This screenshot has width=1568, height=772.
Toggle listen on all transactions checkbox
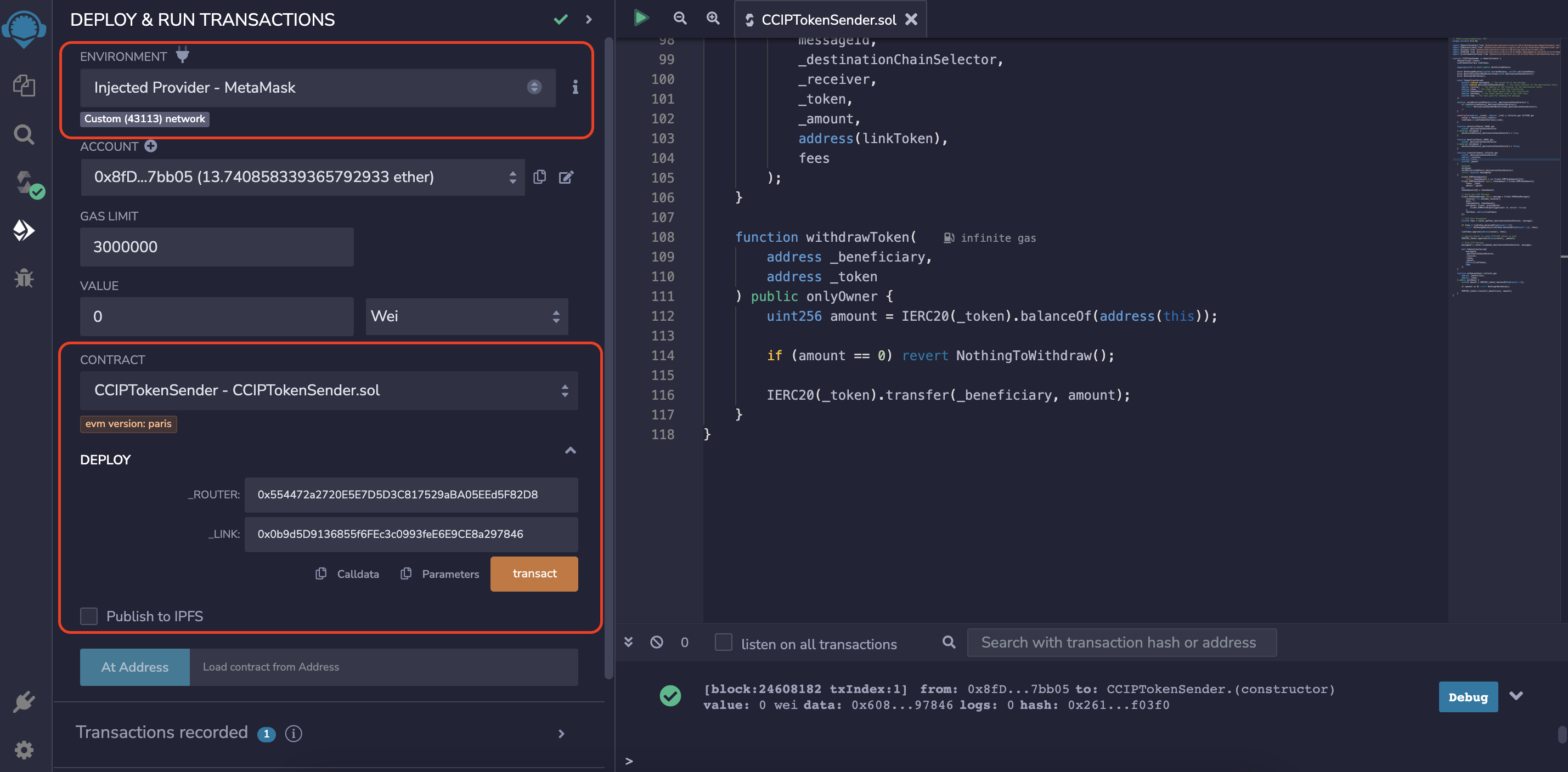click(x=723, y=643)
